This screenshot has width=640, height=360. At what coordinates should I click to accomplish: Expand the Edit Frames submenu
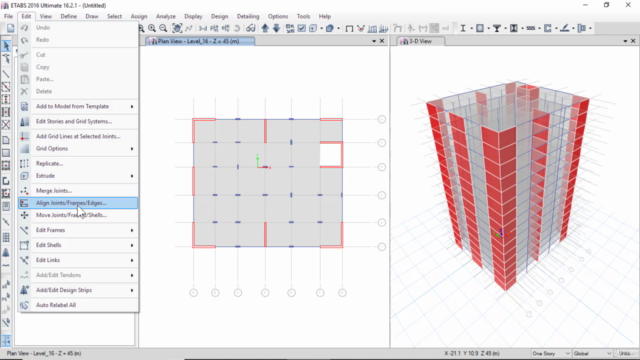132,230
